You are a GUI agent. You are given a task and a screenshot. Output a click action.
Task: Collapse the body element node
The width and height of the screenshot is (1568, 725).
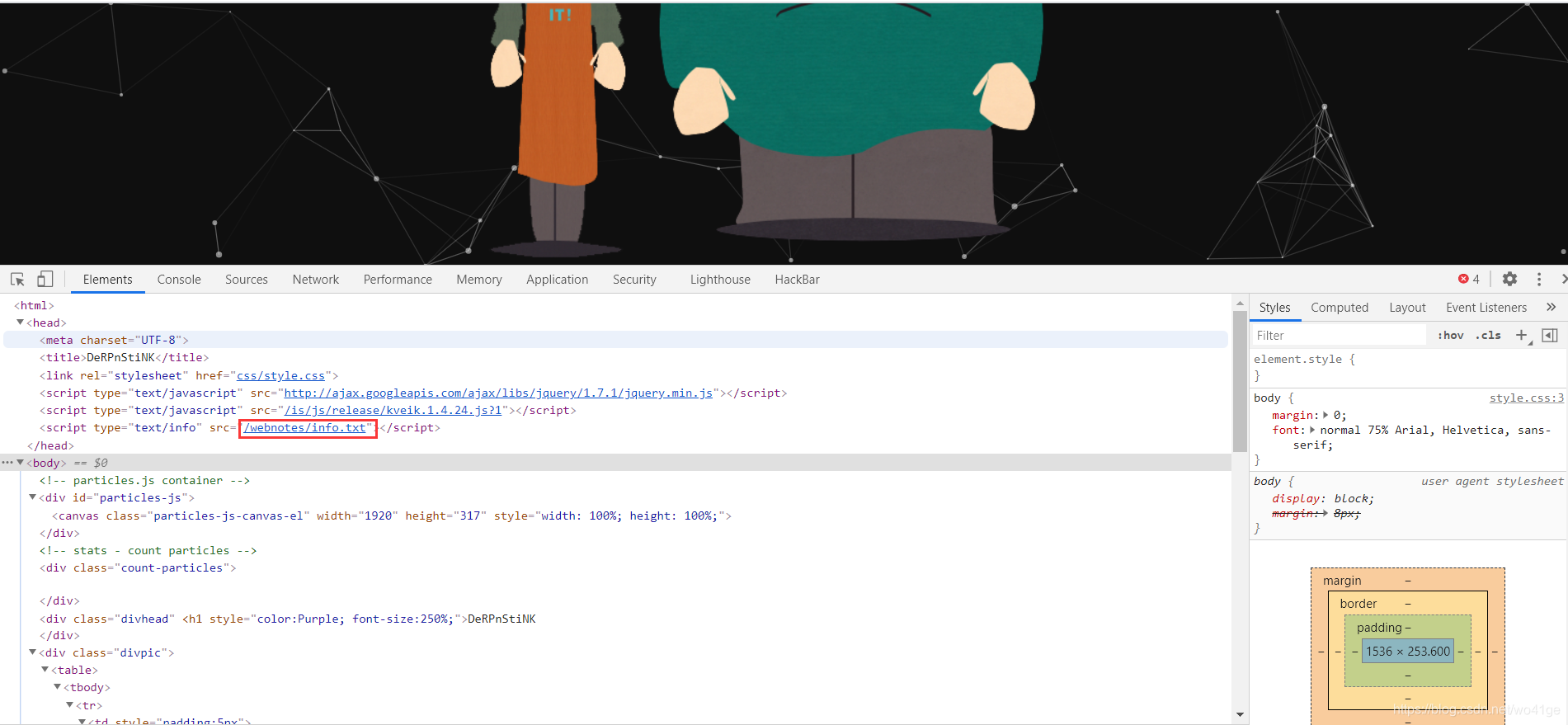(x=21, y=463)
